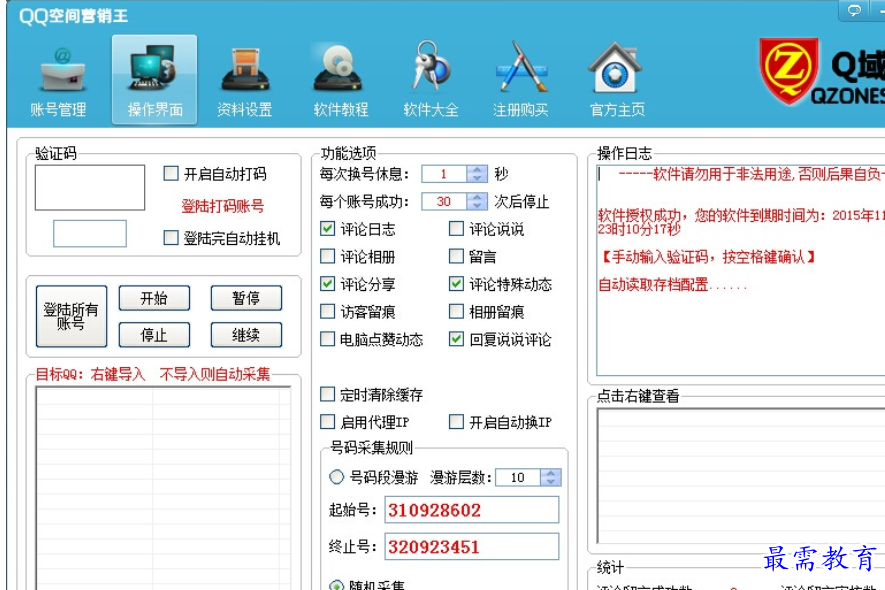Image resolution: width=885 pixels, height=590 pixels.
Task: Click the 停止 button
Action: point(154,335)
